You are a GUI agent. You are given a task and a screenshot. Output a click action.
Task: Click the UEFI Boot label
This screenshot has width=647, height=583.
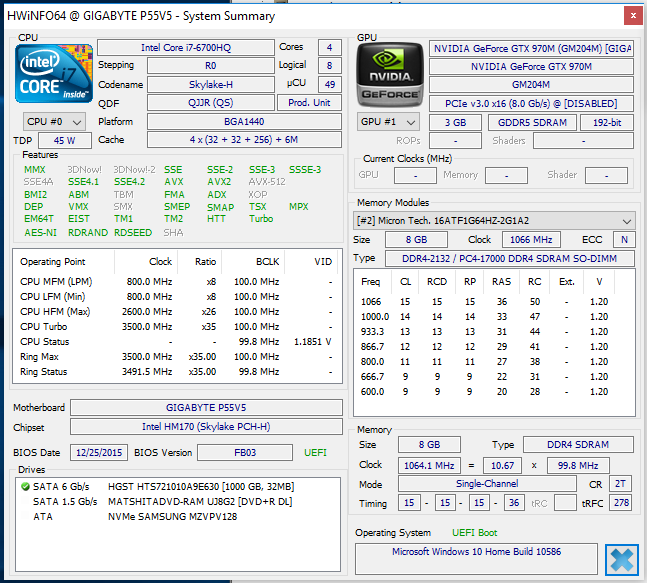click(x=475, y=533)
